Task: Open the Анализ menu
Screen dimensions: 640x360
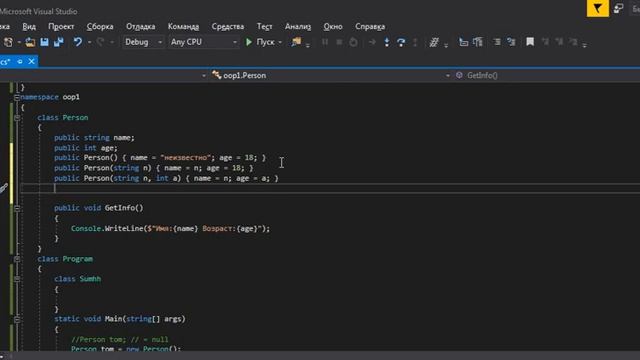Action: 298,27
